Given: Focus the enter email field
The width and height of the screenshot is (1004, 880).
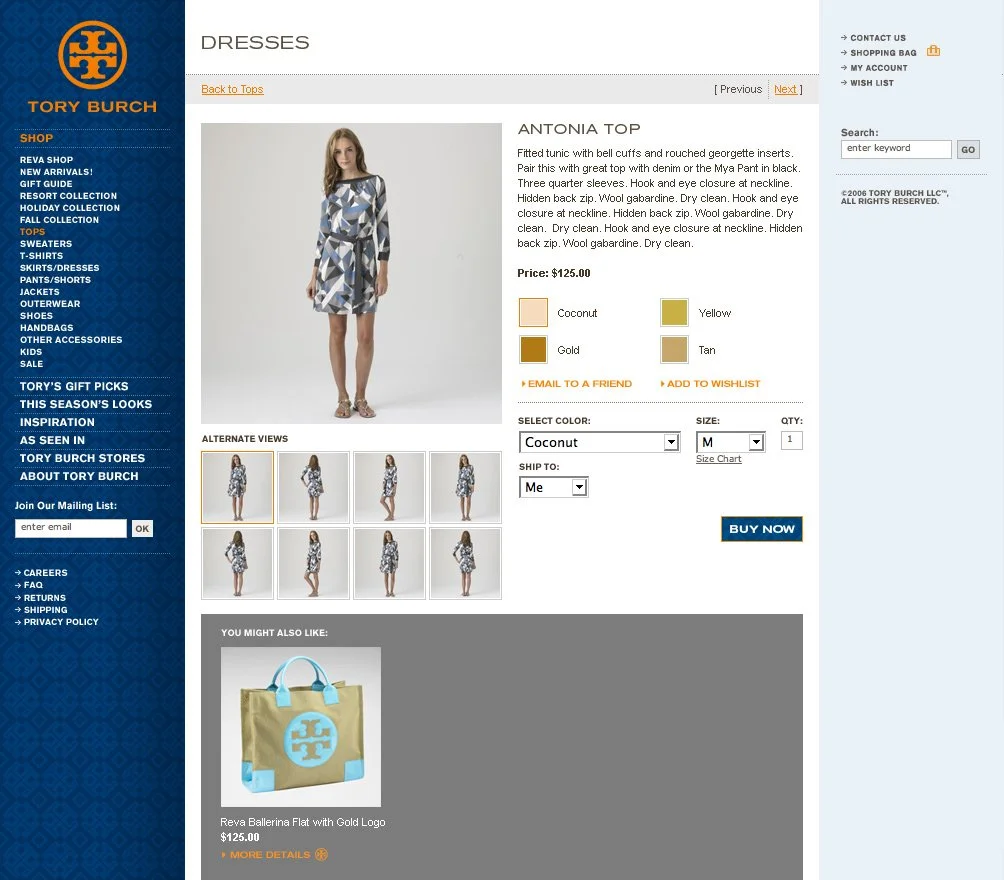Looking at the screenshot, I should coord(70,528).
